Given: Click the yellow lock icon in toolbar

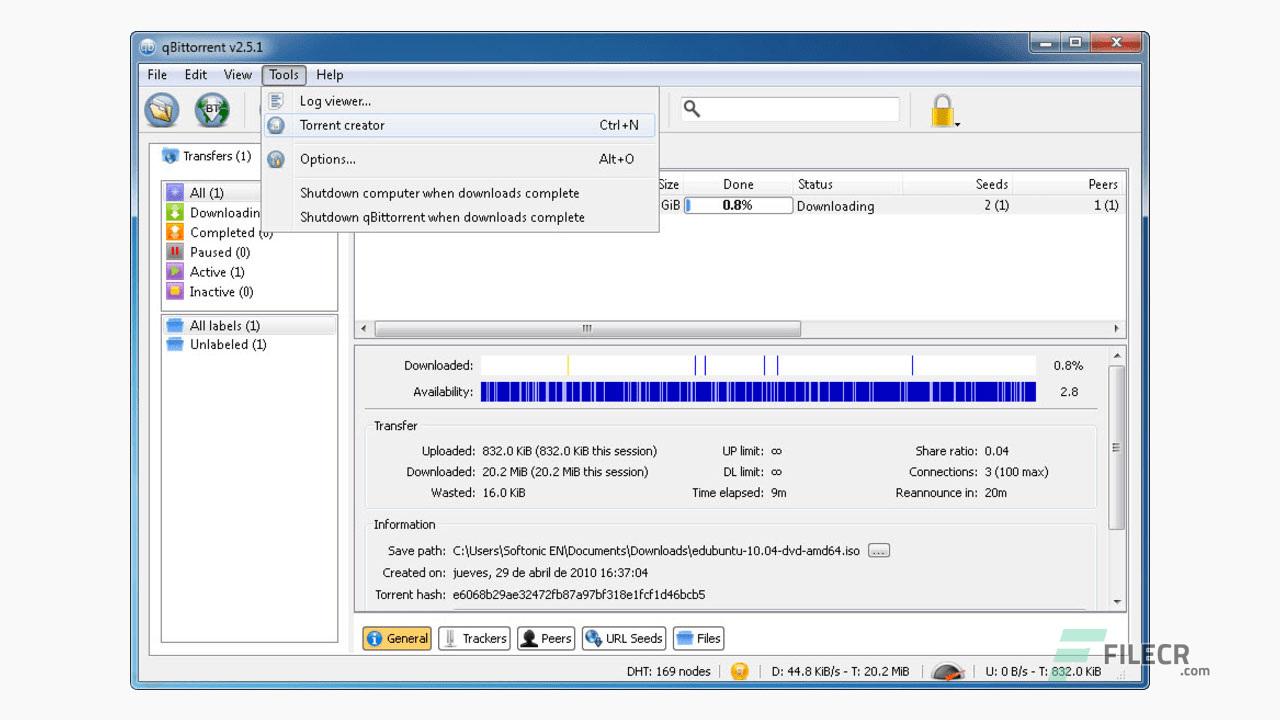Looking at the screenshot, I should tap(942, 110).
